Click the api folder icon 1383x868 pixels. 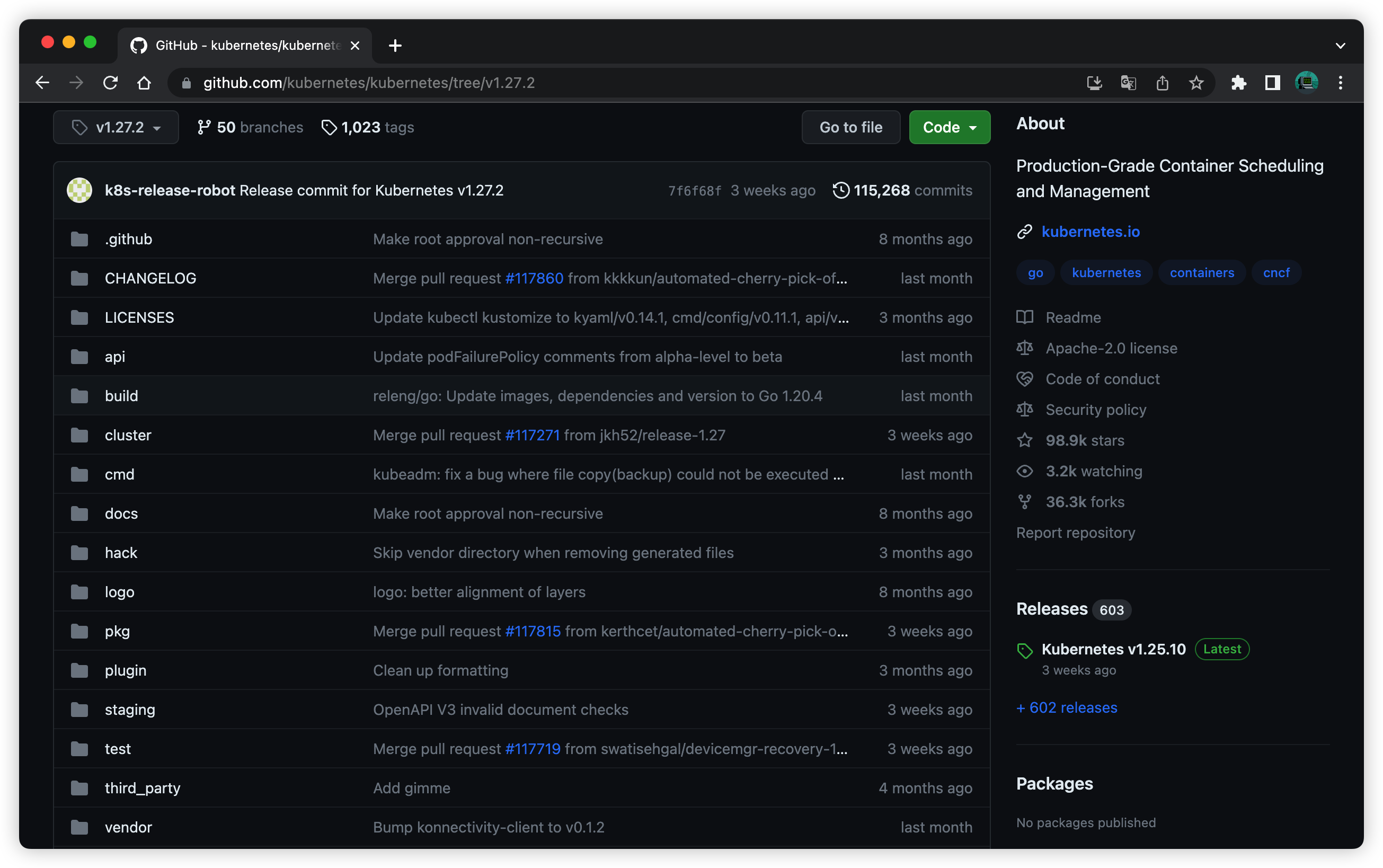[x=79, y=357]
